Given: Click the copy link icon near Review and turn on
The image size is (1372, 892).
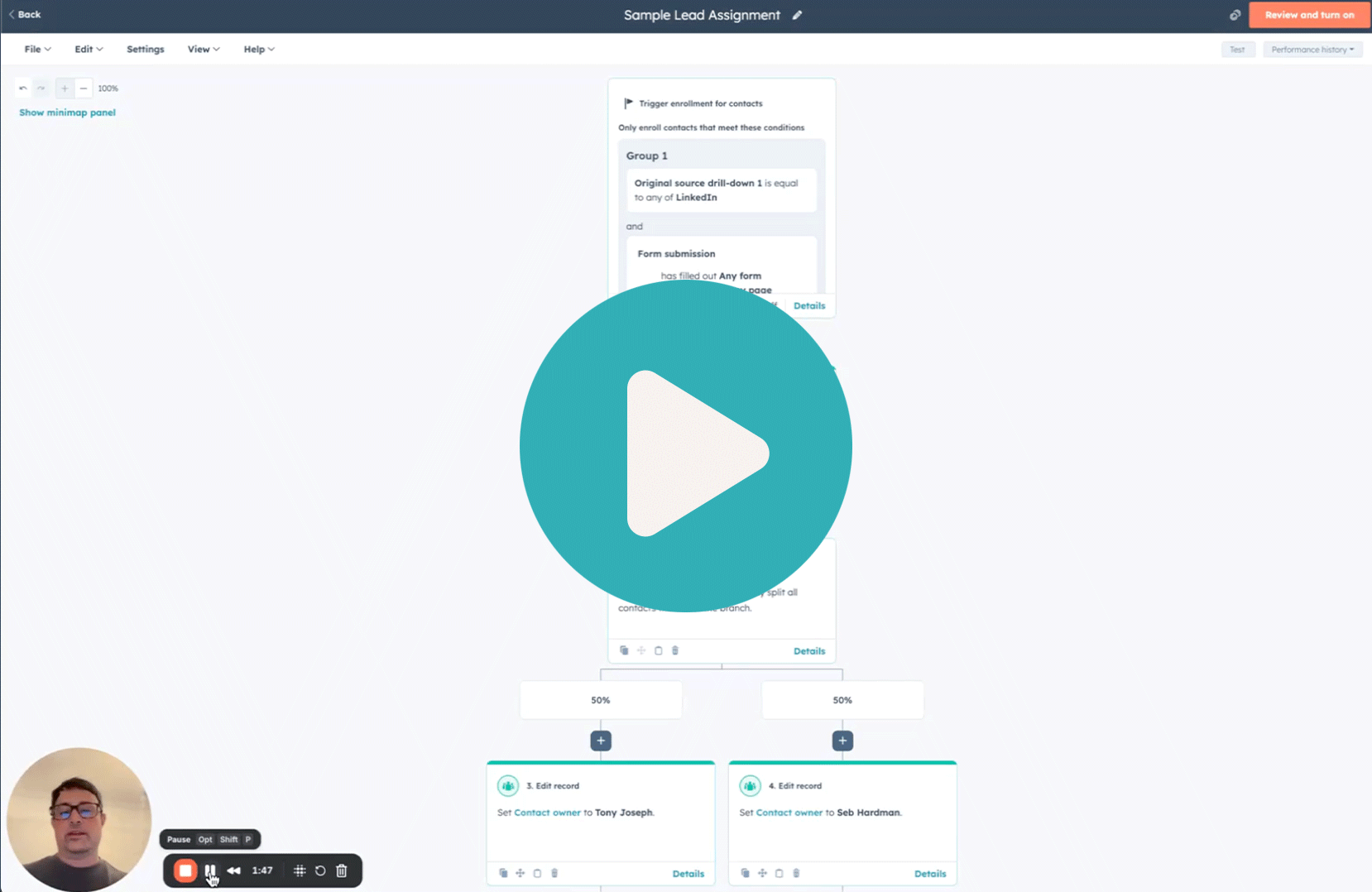Looking at the screenshot, I should (1235, 15).
